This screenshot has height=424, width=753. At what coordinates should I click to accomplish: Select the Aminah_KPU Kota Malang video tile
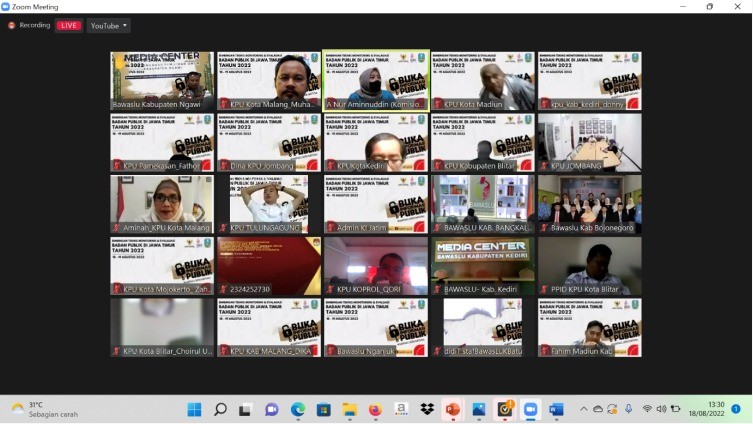[x=162, y=204]
